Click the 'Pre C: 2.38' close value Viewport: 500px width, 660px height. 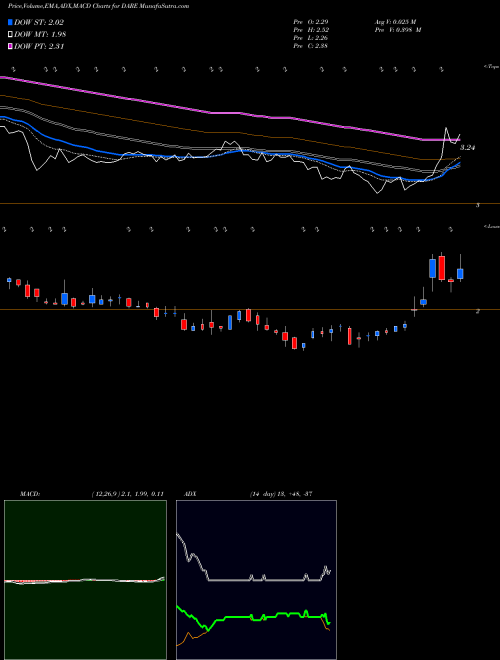point(311,46)
